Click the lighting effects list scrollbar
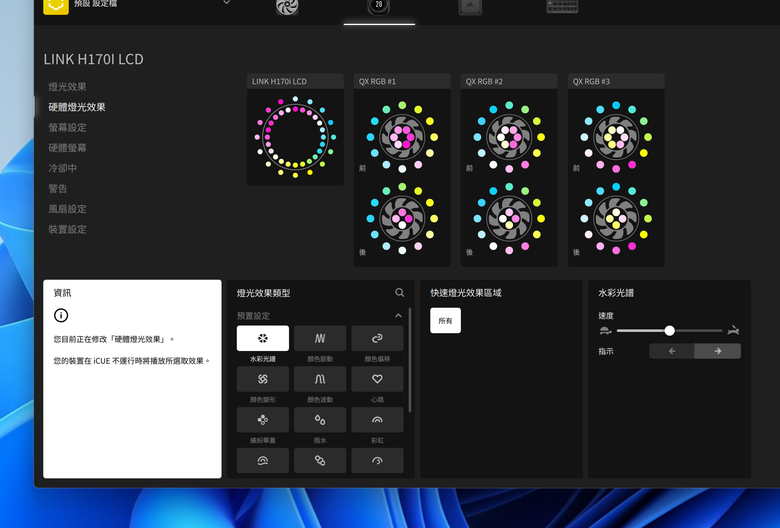 pos(409,360)
